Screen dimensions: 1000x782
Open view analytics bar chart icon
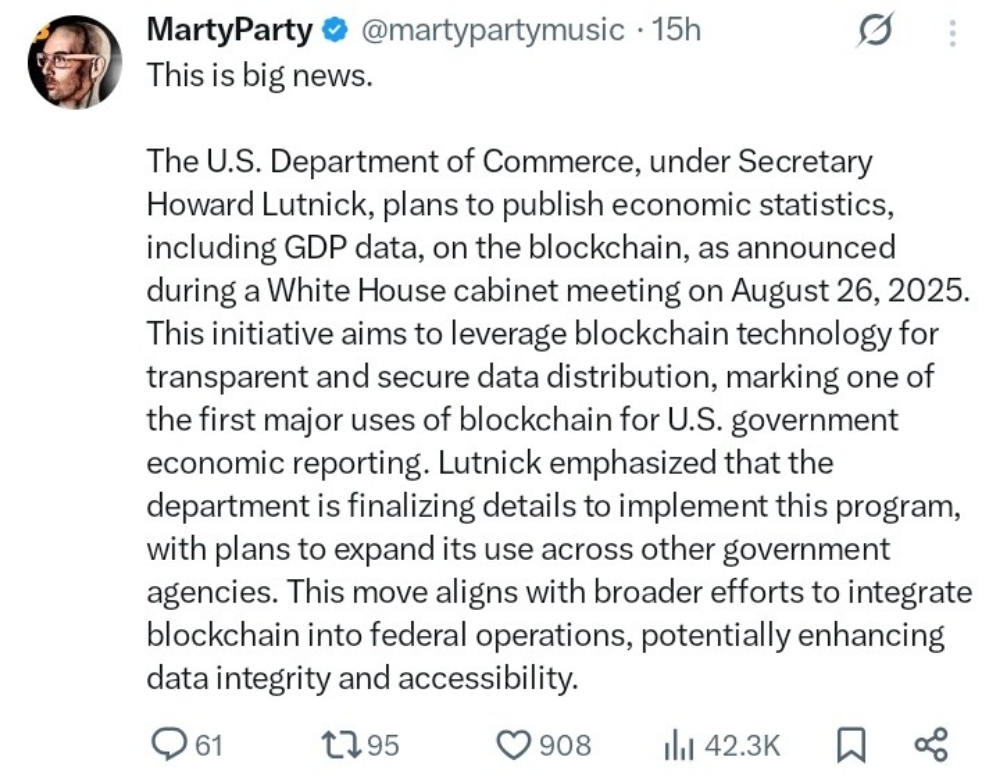679,745
